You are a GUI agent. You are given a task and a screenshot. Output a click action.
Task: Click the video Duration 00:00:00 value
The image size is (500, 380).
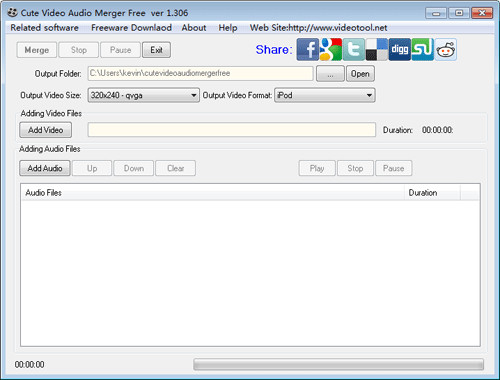(437, 130)
